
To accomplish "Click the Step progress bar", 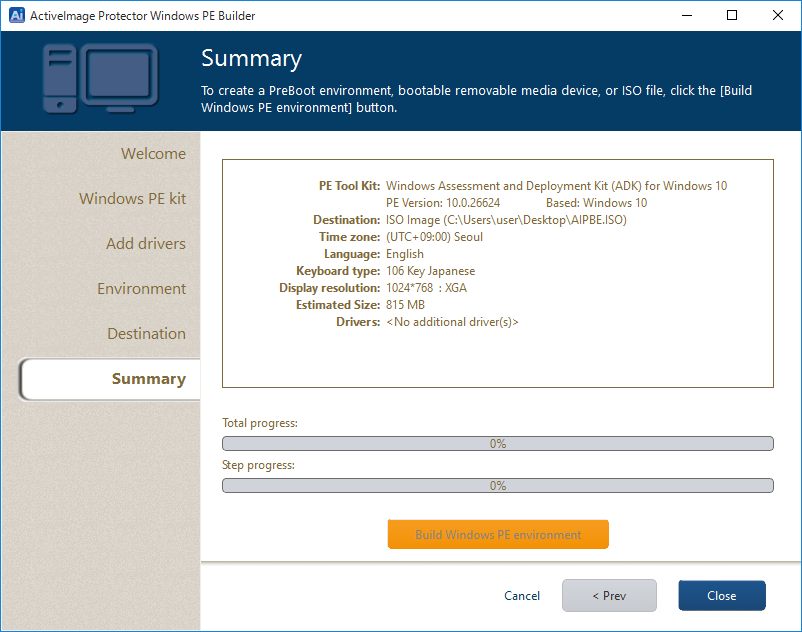I will pyautogui.click(x=497, y=486).
